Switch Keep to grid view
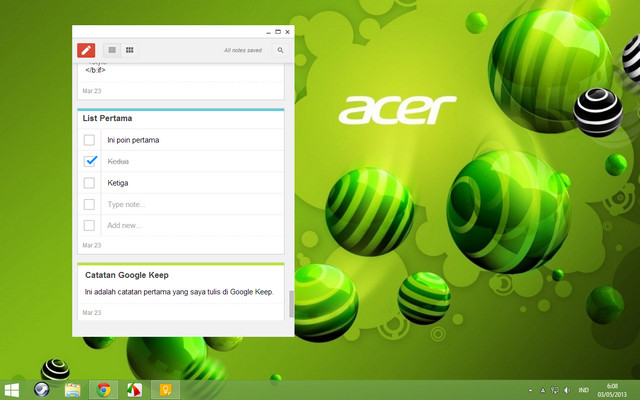 [129, 50]
